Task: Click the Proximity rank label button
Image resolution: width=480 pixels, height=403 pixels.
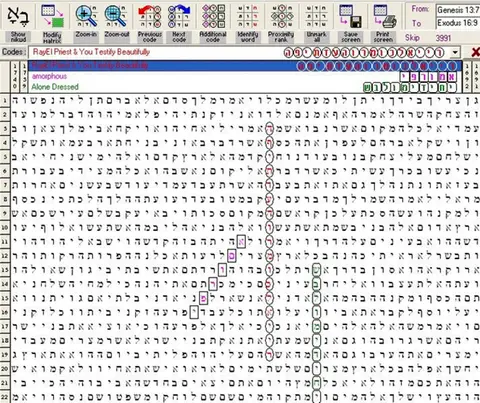Action: tap(281, 37)
